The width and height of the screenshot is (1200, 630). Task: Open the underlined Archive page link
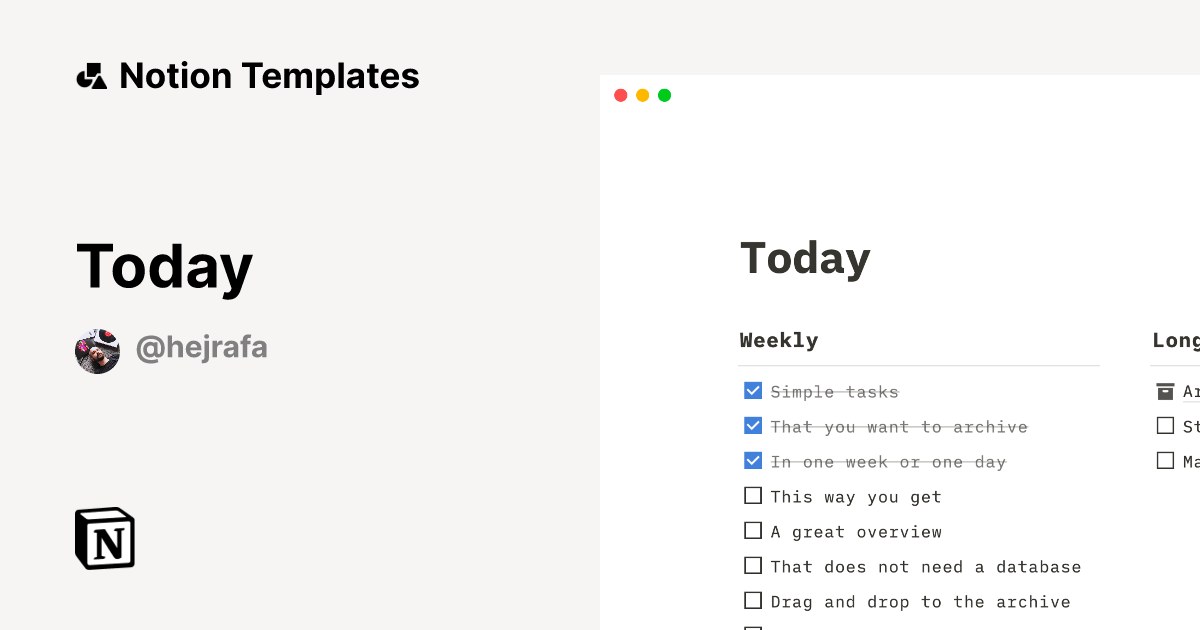(x=1192, y=391)
